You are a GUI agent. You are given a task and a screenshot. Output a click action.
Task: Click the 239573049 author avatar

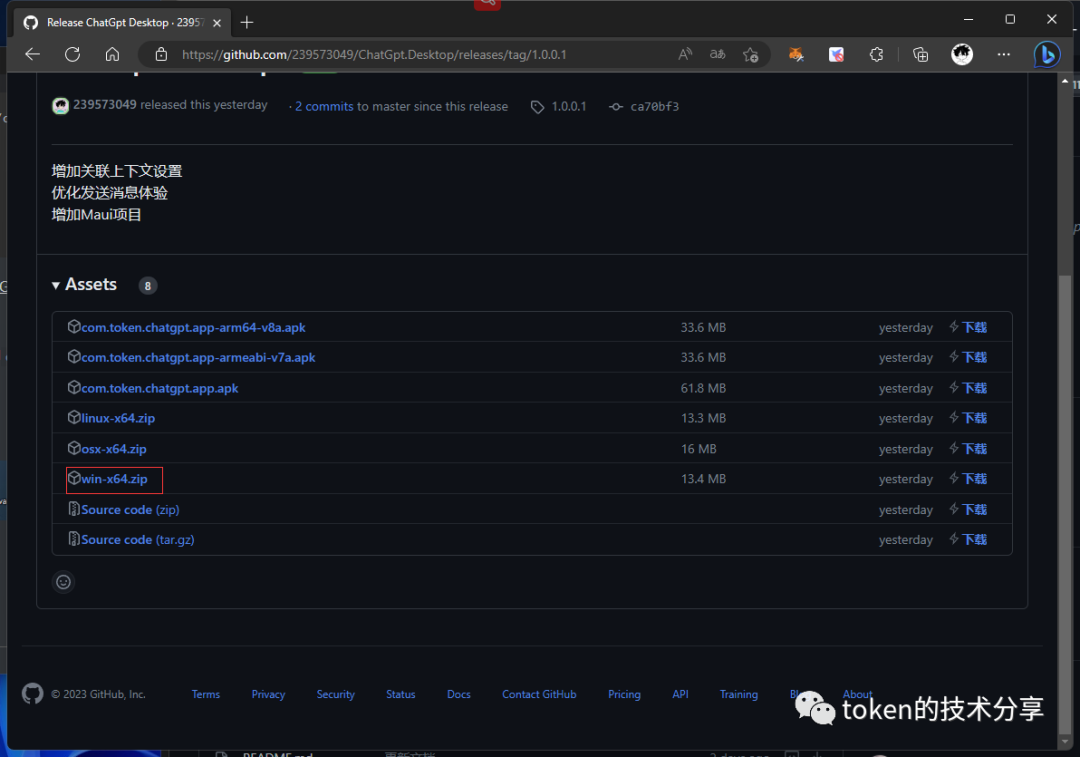tap(61, 105)
